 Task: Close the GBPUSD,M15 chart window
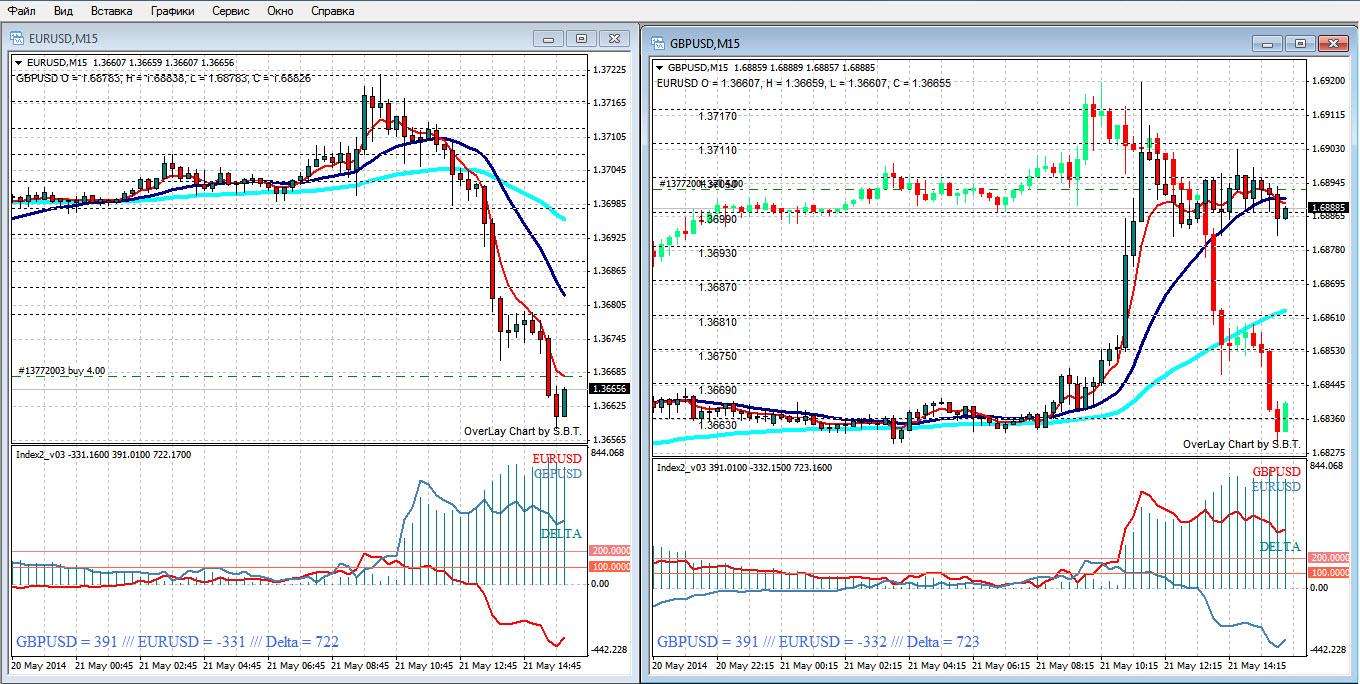click(x=1333, y=43)
